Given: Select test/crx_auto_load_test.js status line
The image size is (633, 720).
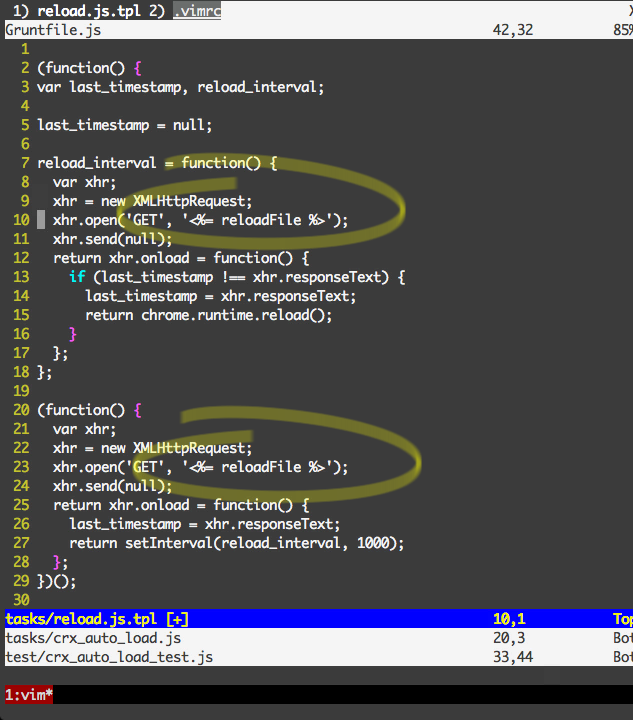Looking at the screenshot, I should point(319,657).
